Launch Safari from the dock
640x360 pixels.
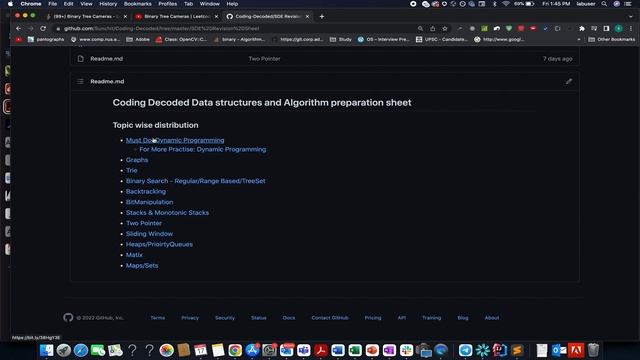pyautogui.click(x=81, y=350)
